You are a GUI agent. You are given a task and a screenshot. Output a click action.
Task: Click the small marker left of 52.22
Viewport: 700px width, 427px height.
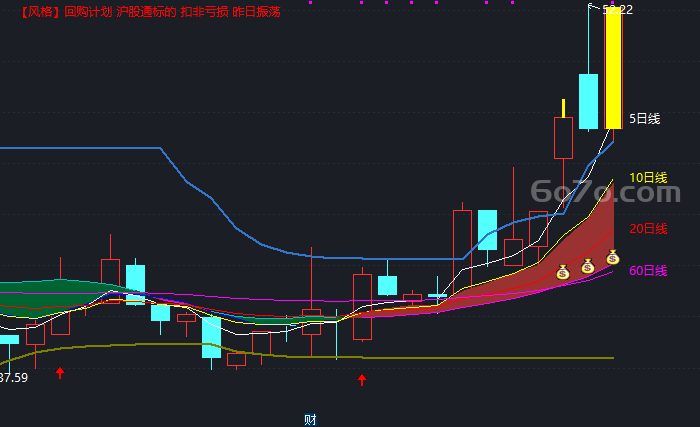(x=590, y=6)
